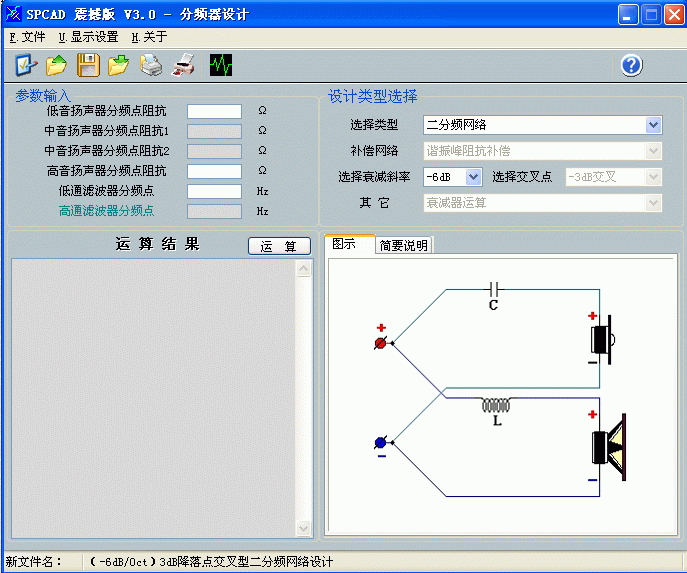This screenshot has width=687, height=573.
Task: Click the new design document icon
Action: [x=26, y=65]
